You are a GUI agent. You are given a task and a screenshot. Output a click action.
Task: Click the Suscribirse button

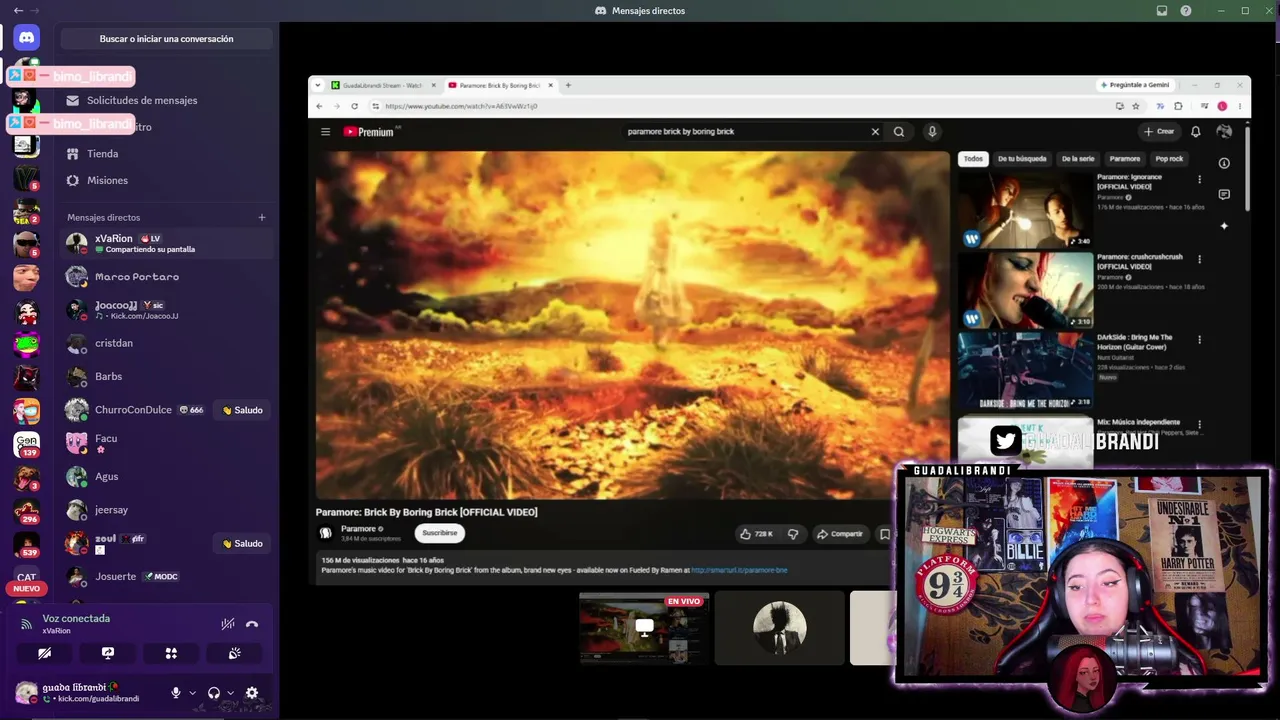[x=439, y=533]
